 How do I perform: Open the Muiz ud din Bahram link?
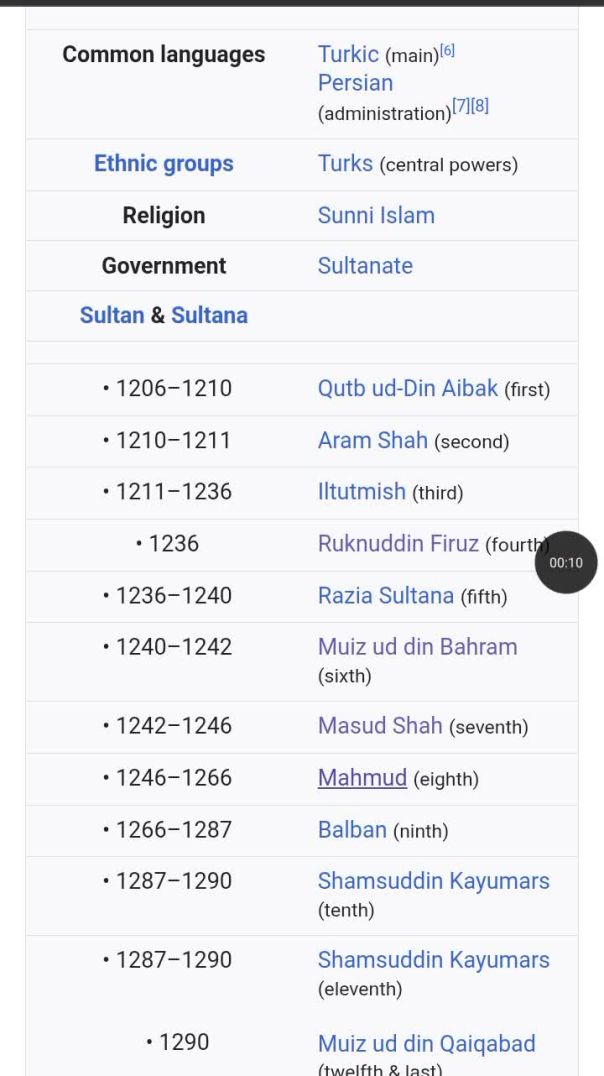click(417, 647)
